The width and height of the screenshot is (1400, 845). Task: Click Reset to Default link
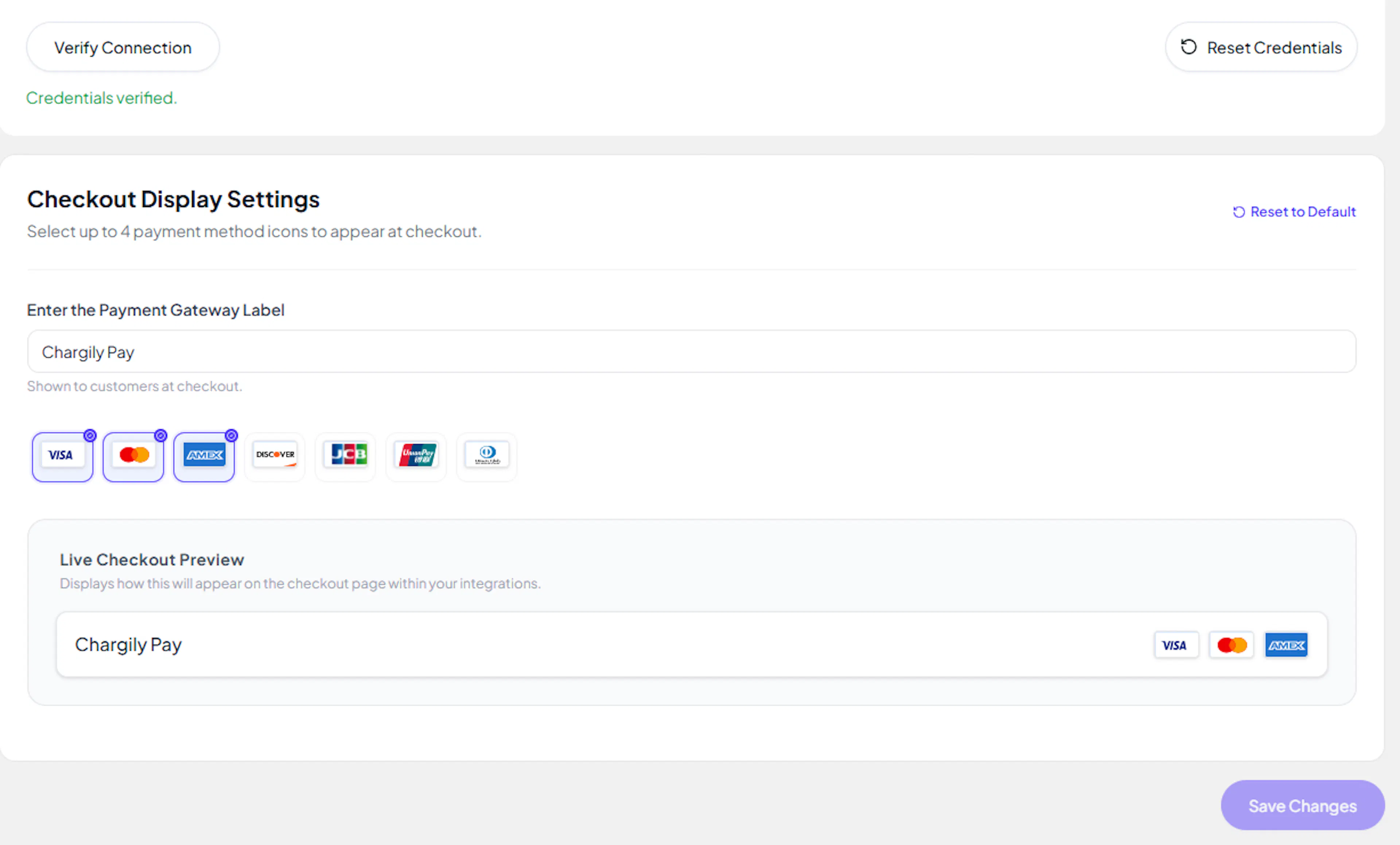(1294, 212)
